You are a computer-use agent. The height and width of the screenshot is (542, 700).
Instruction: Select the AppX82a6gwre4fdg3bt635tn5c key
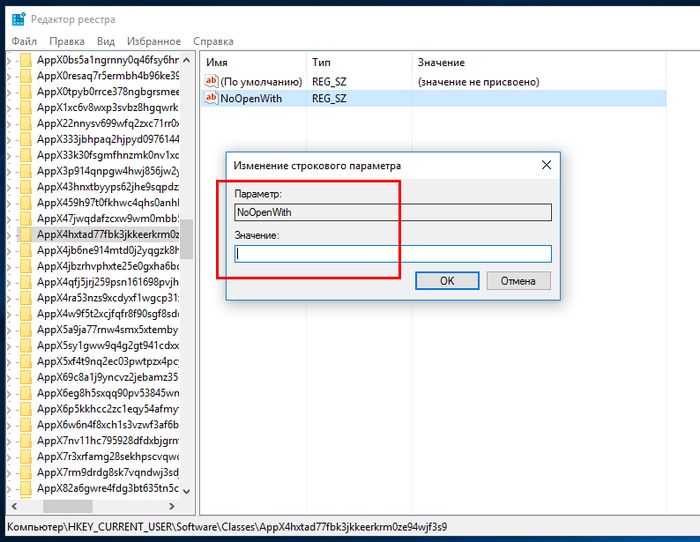[x=108, y=488]
